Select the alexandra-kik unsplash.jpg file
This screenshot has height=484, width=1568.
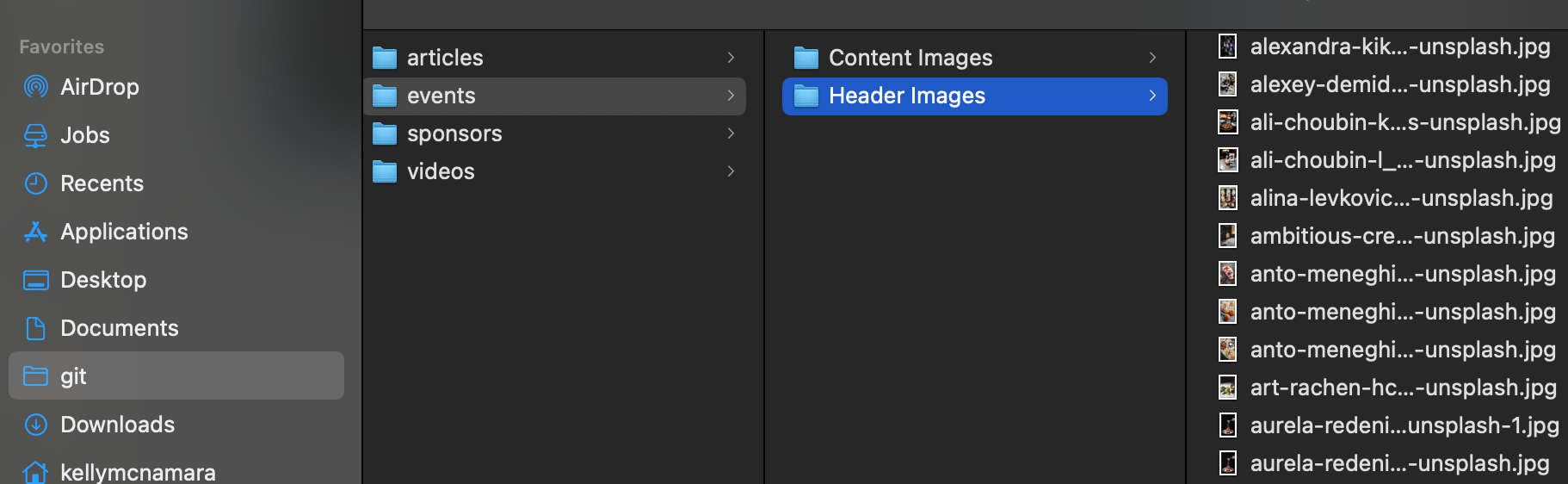(x=1390, y=47)
